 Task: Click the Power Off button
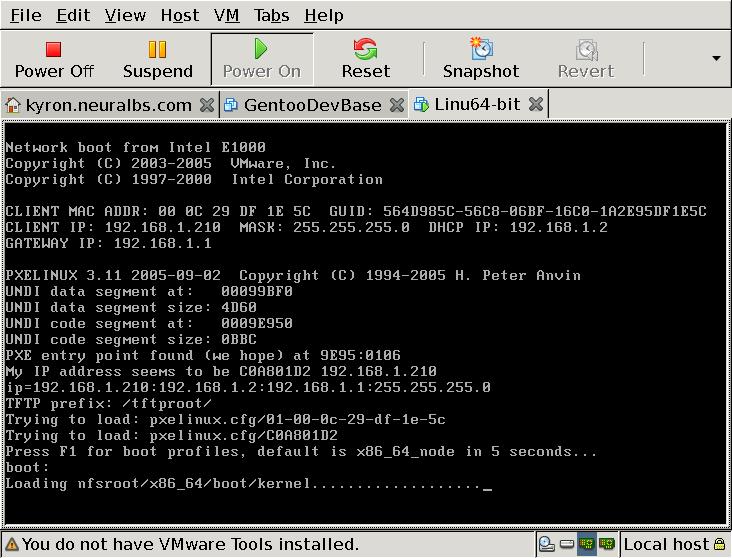tap(54, 59)
